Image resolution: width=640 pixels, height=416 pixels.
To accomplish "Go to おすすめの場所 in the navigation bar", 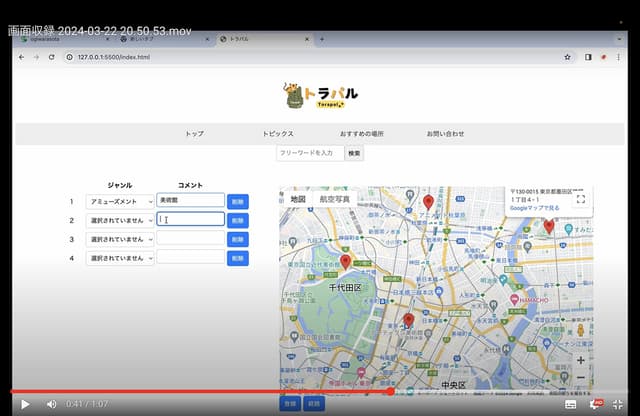I will 361,133.
